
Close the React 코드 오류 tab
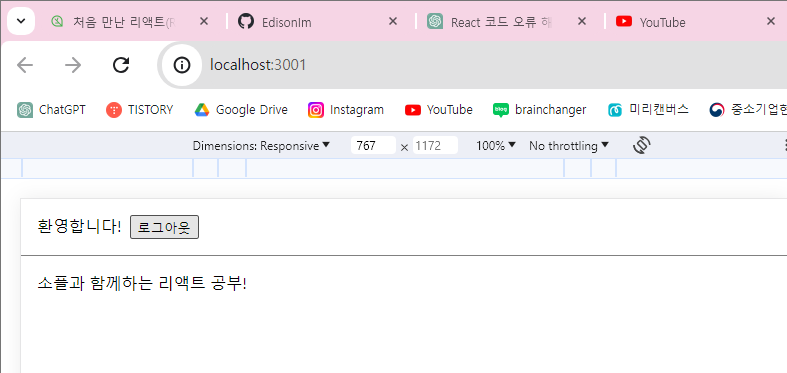point(582,21)
